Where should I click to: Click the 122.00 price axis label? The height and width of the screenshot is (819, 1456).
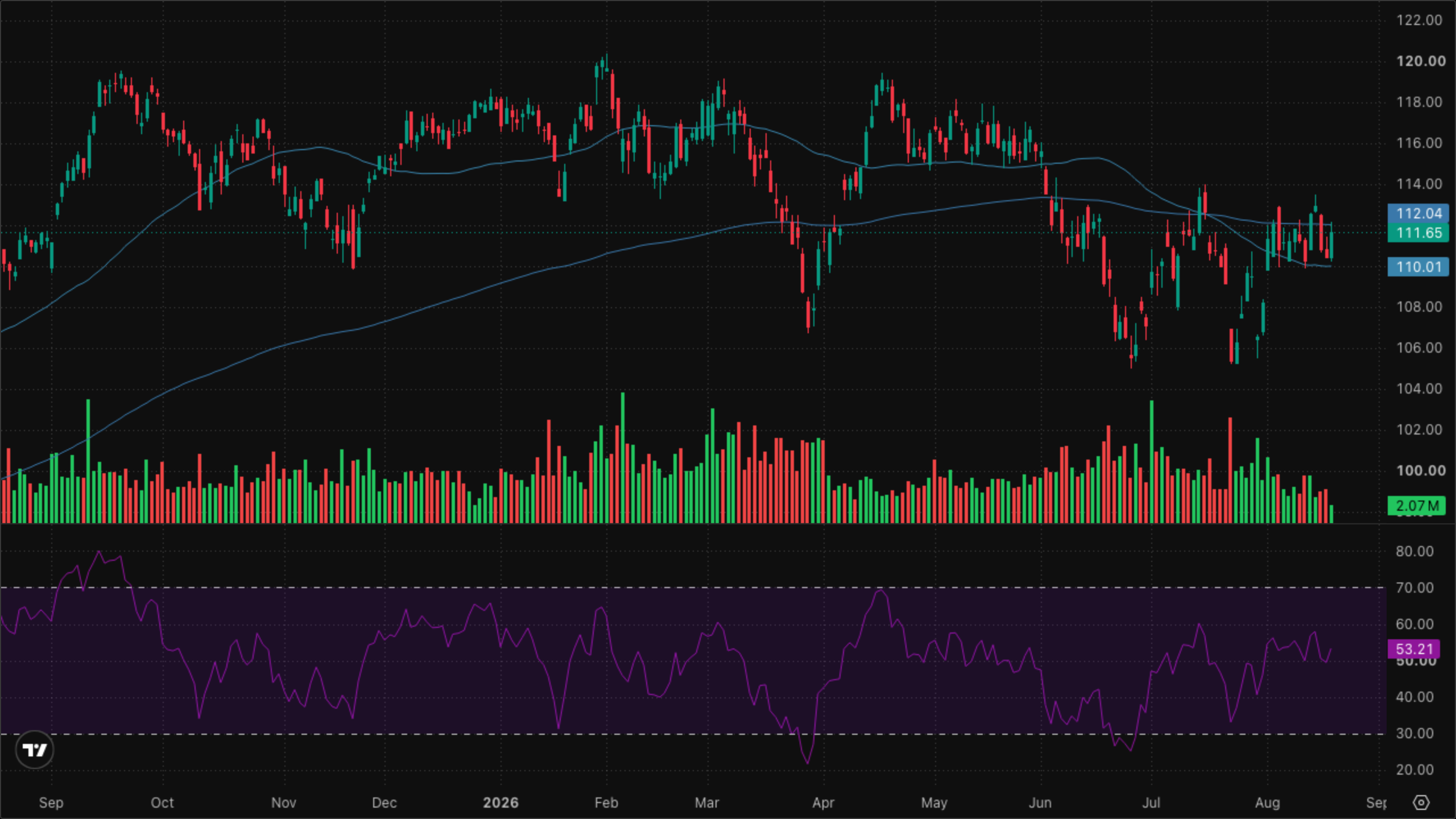pyautogui.click(x=1420, y=20)
